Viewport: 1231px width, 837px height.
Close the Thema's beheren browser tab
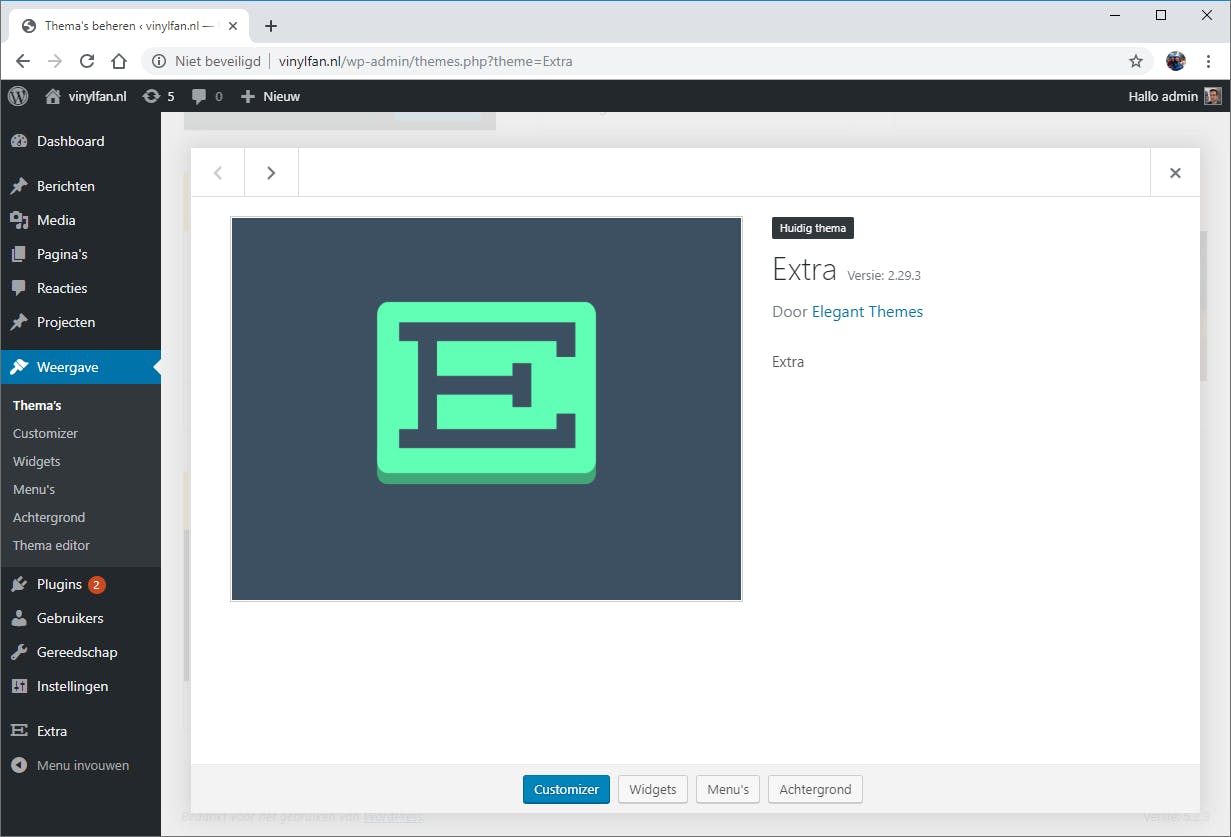click(x=233, y=26)
